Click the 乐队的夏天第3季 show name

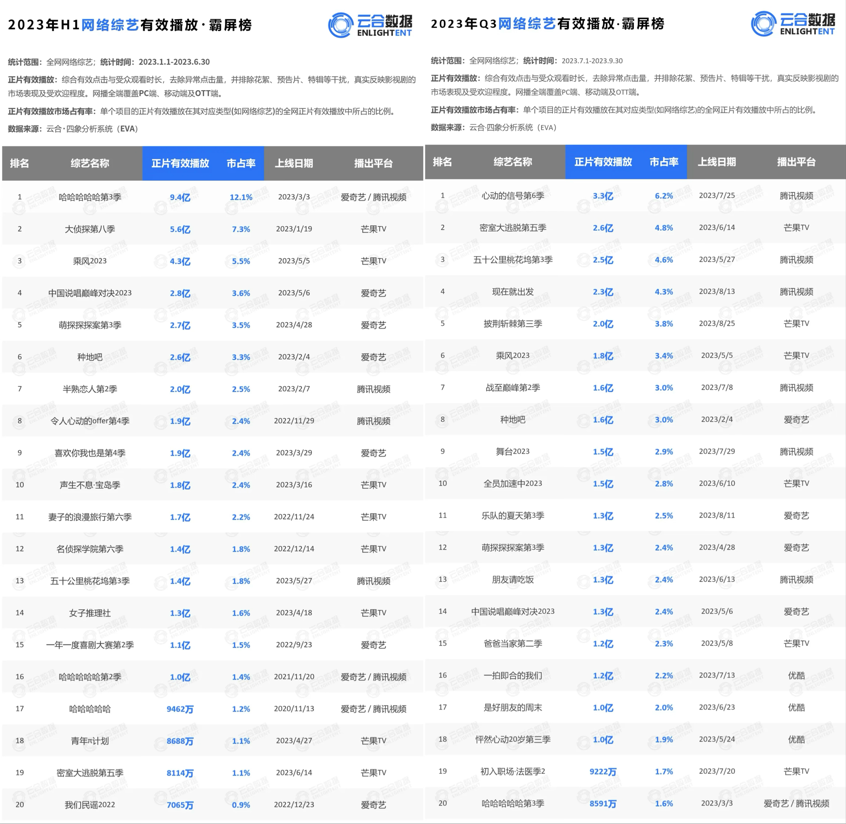click(513, 516)
